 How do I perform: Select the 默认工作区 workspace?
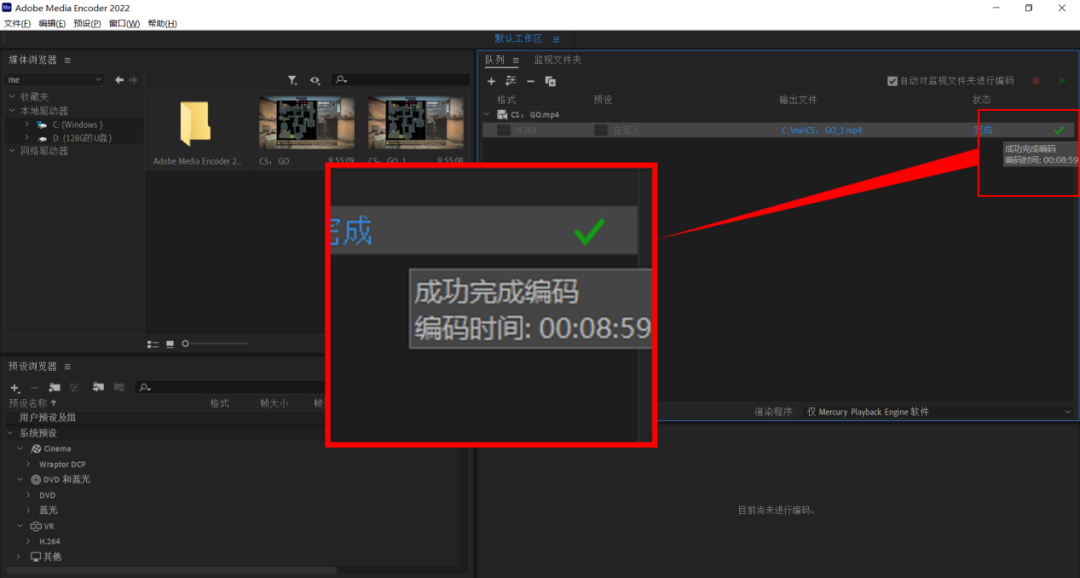[518, 39]
